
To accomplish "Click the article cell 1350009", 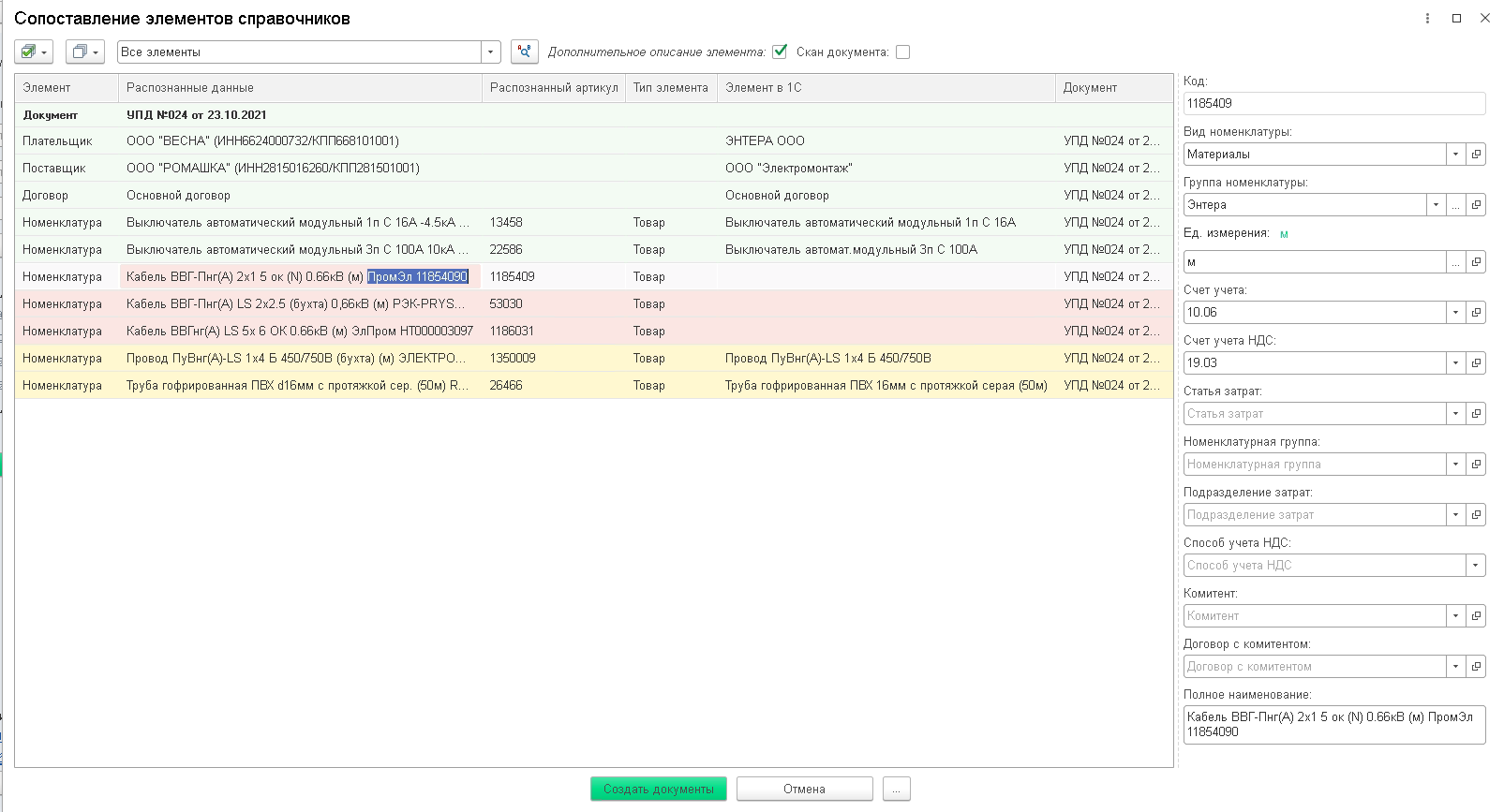I will pyautogui.click(x=554, y=359).
